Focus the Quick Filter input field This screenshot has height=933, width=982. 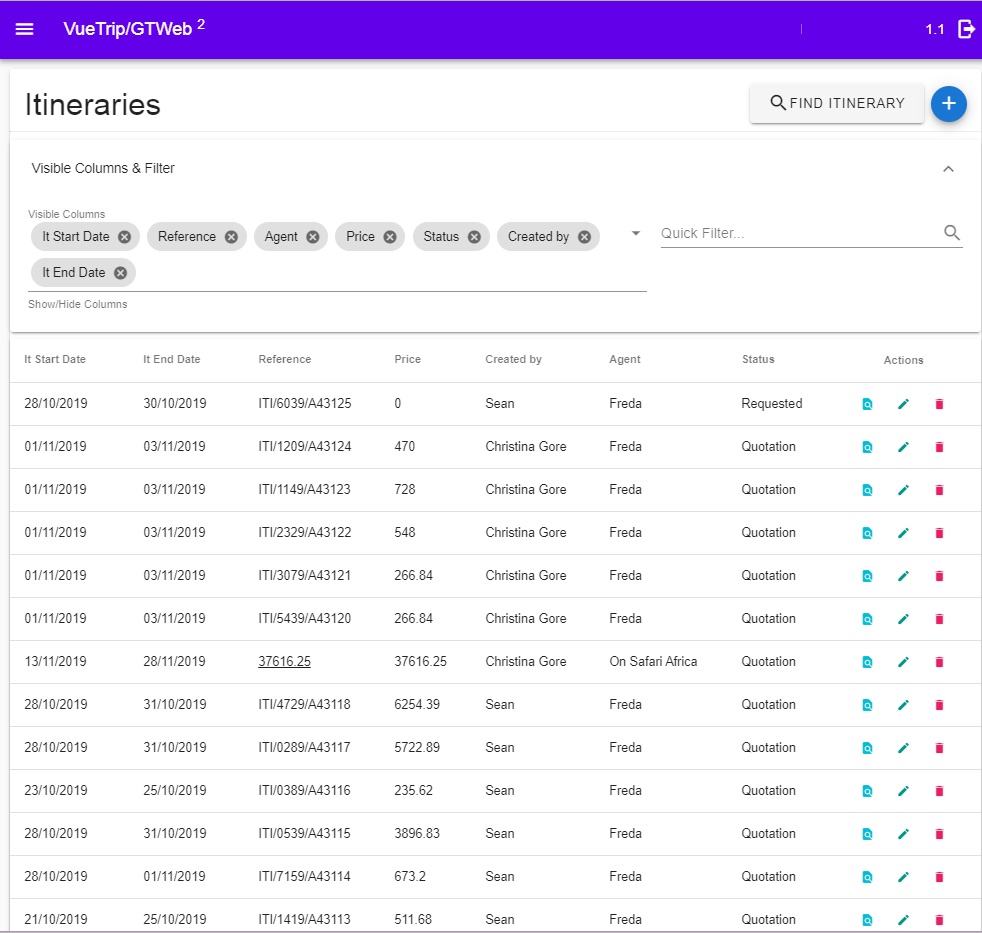point(799,233)
